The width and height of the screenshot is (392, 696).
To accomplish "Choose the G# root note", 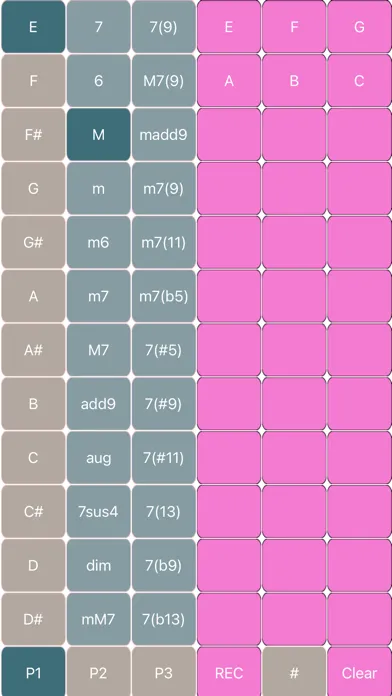I will [33, 242].
